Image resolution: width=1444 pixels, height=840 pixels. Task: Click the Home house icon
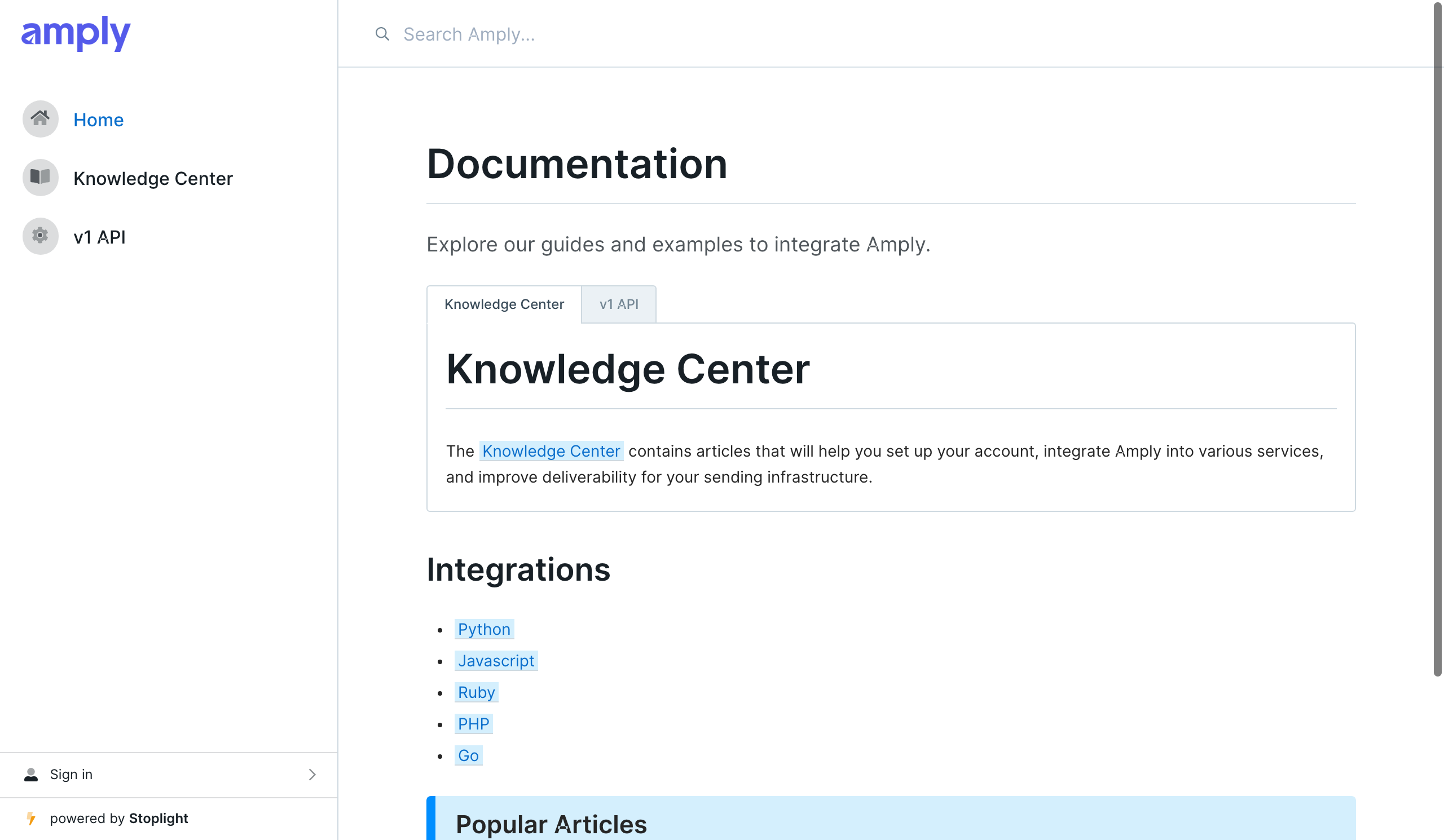[40, 119]
